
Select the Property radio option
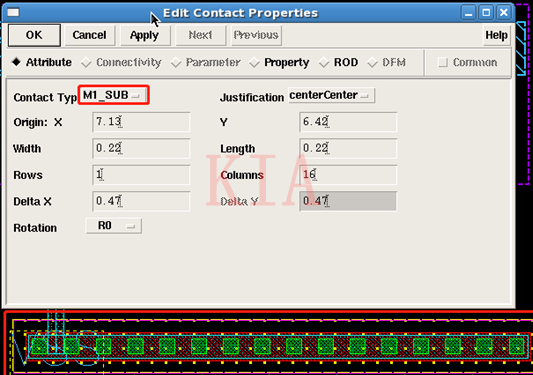point(279,63)
